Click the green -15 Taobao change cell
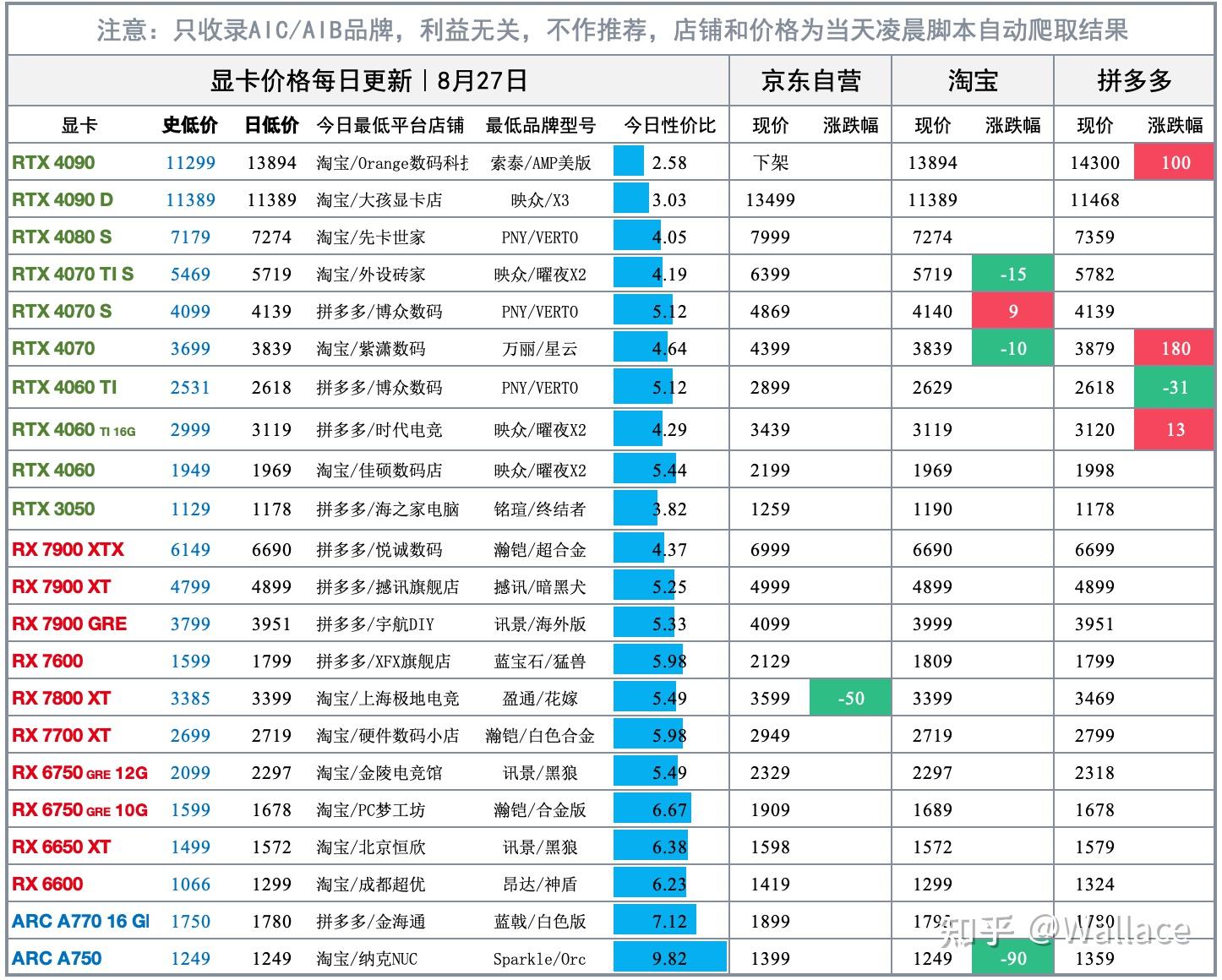 [x=1012, y=275]
